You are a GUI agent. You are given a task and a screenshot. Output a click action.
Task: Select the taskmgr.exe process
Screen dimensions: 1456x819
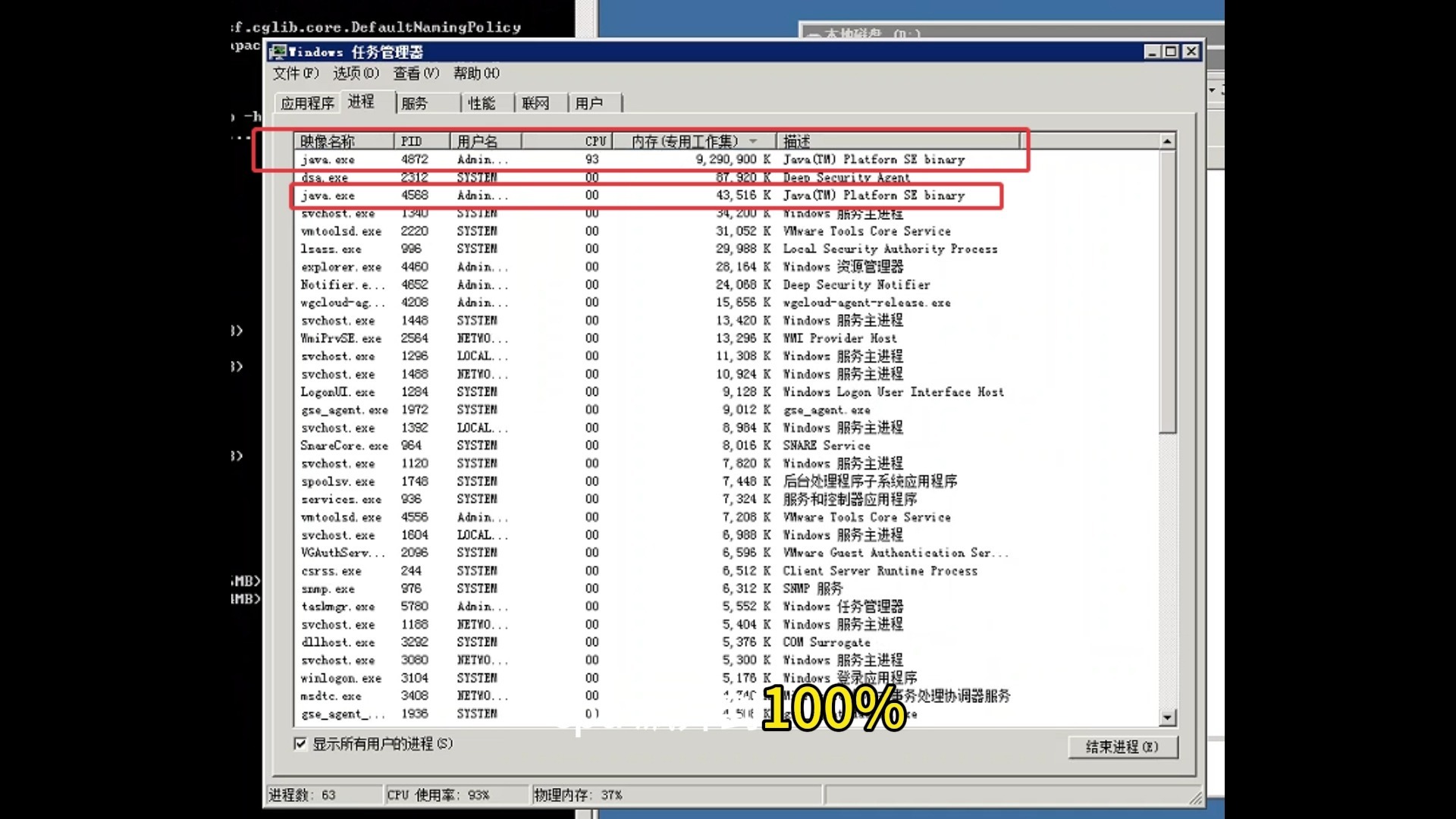point(658,607)
